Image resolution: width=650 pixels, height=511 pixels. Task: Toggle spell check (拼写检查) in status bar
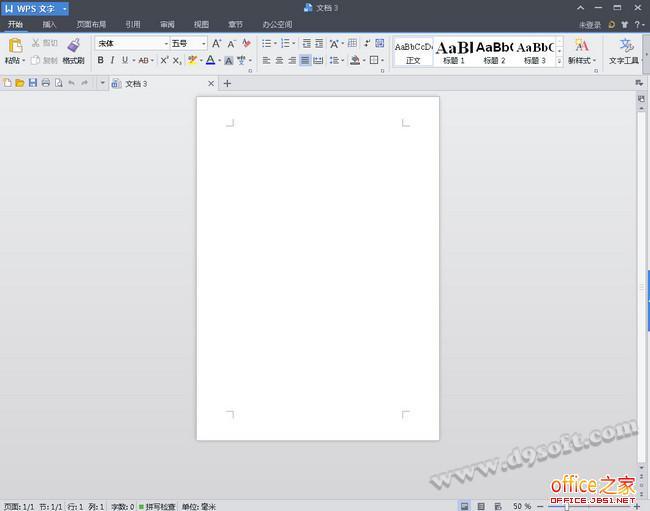[157, 506]
